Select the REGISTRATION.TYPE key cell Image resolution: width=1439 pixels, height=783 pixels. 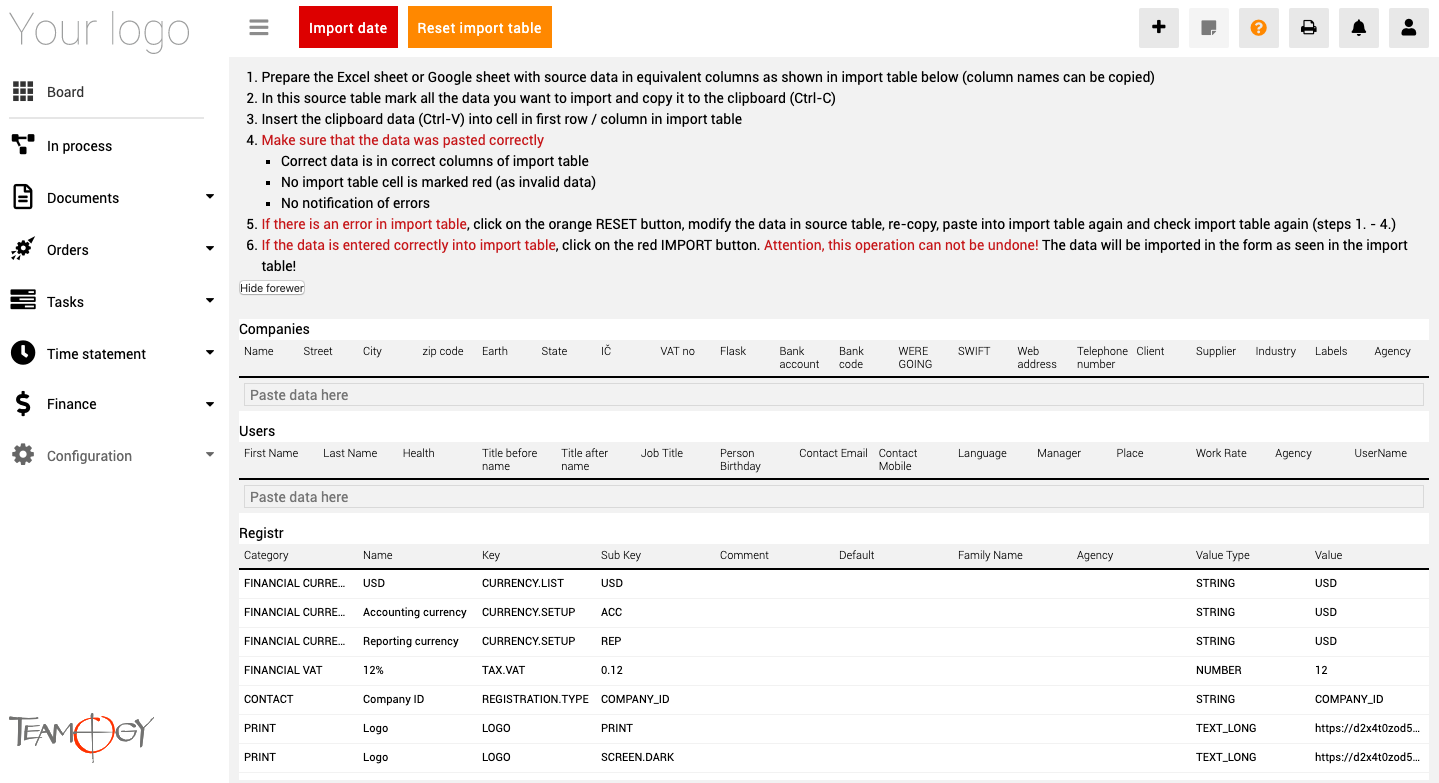tap(535, 699)
